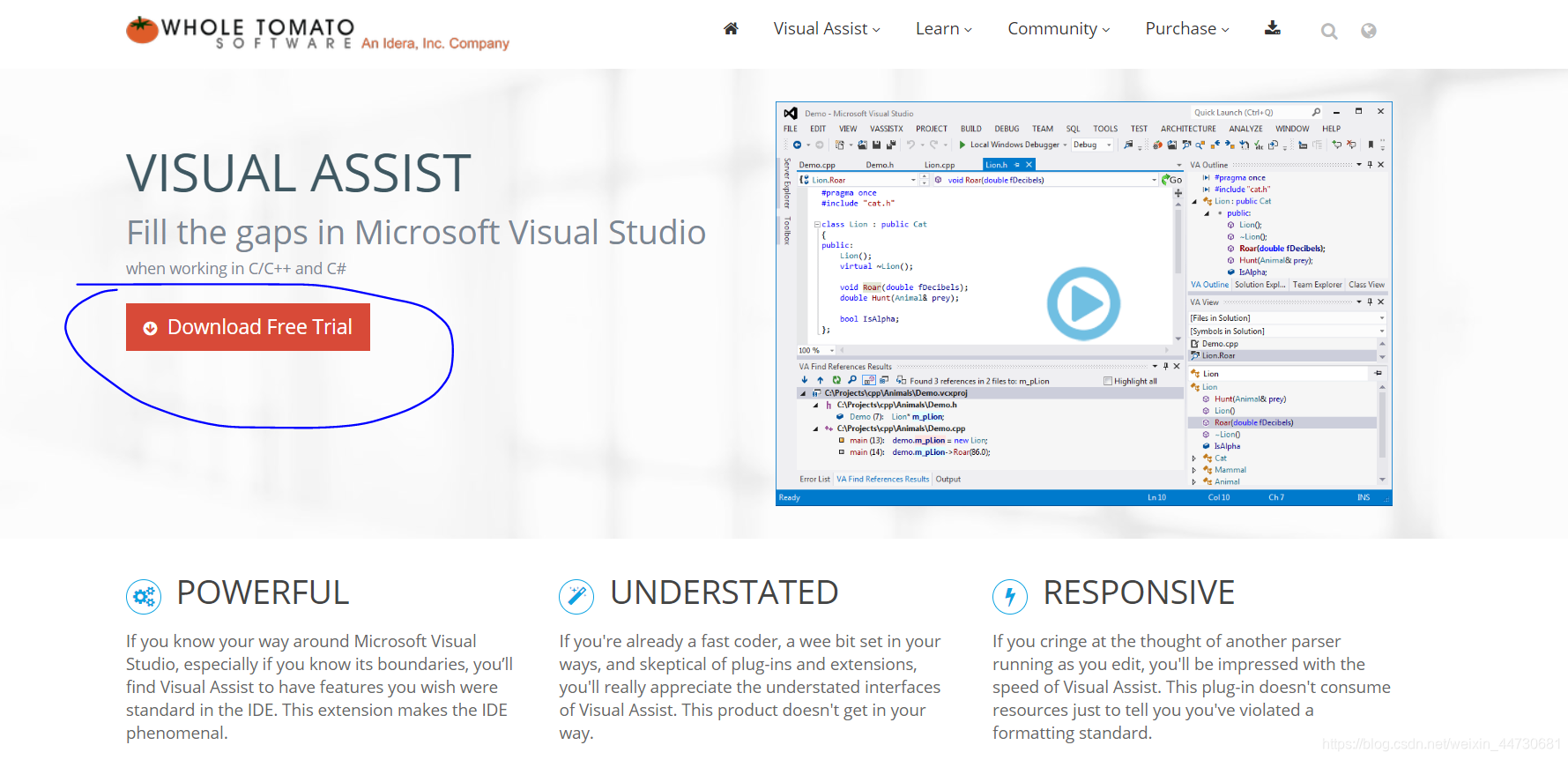1568x760 pixels.
Task: Click the home icon in the site navigation
Action: pos(731,29)
